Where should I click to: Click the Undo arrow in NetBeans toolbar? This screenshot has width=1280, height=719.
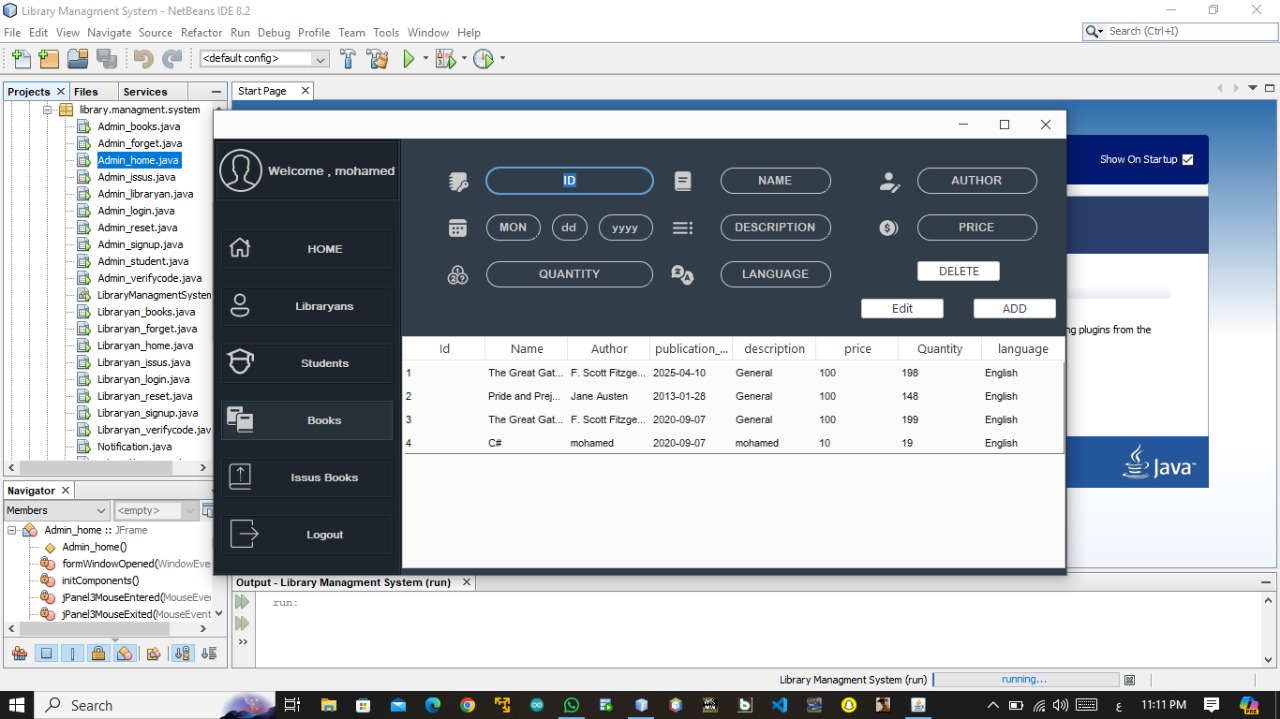coord(143,59)
